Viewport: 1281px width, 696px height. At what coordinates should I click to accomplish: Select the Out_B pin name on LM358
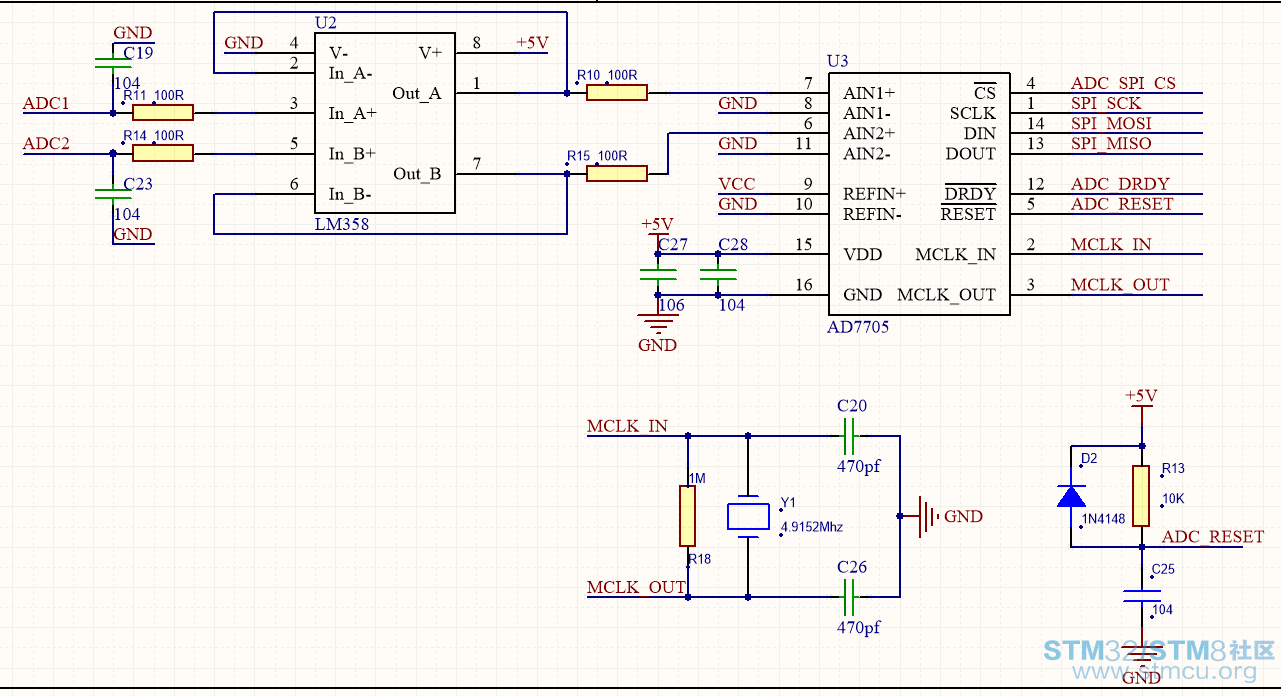pyautogui.click(x=417, y=174)
